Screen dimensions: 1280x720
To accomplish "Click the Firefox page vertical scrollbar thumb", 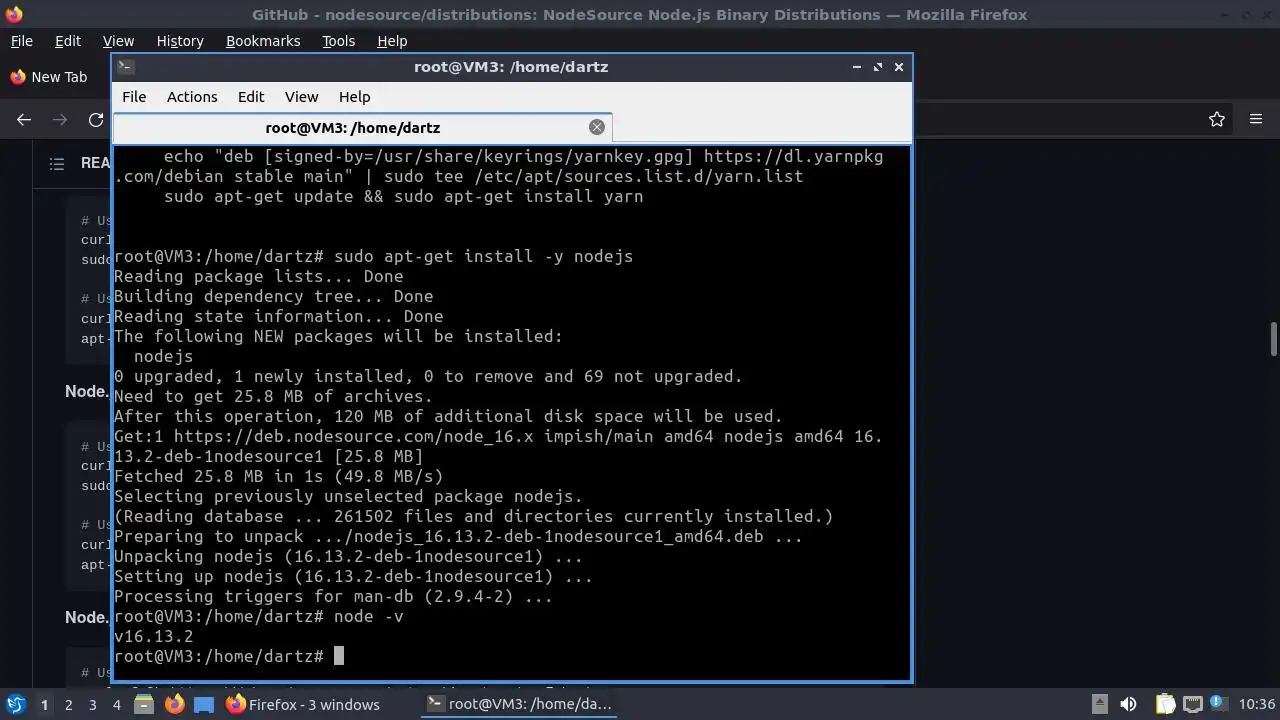I will click(x=1274, y=338).
